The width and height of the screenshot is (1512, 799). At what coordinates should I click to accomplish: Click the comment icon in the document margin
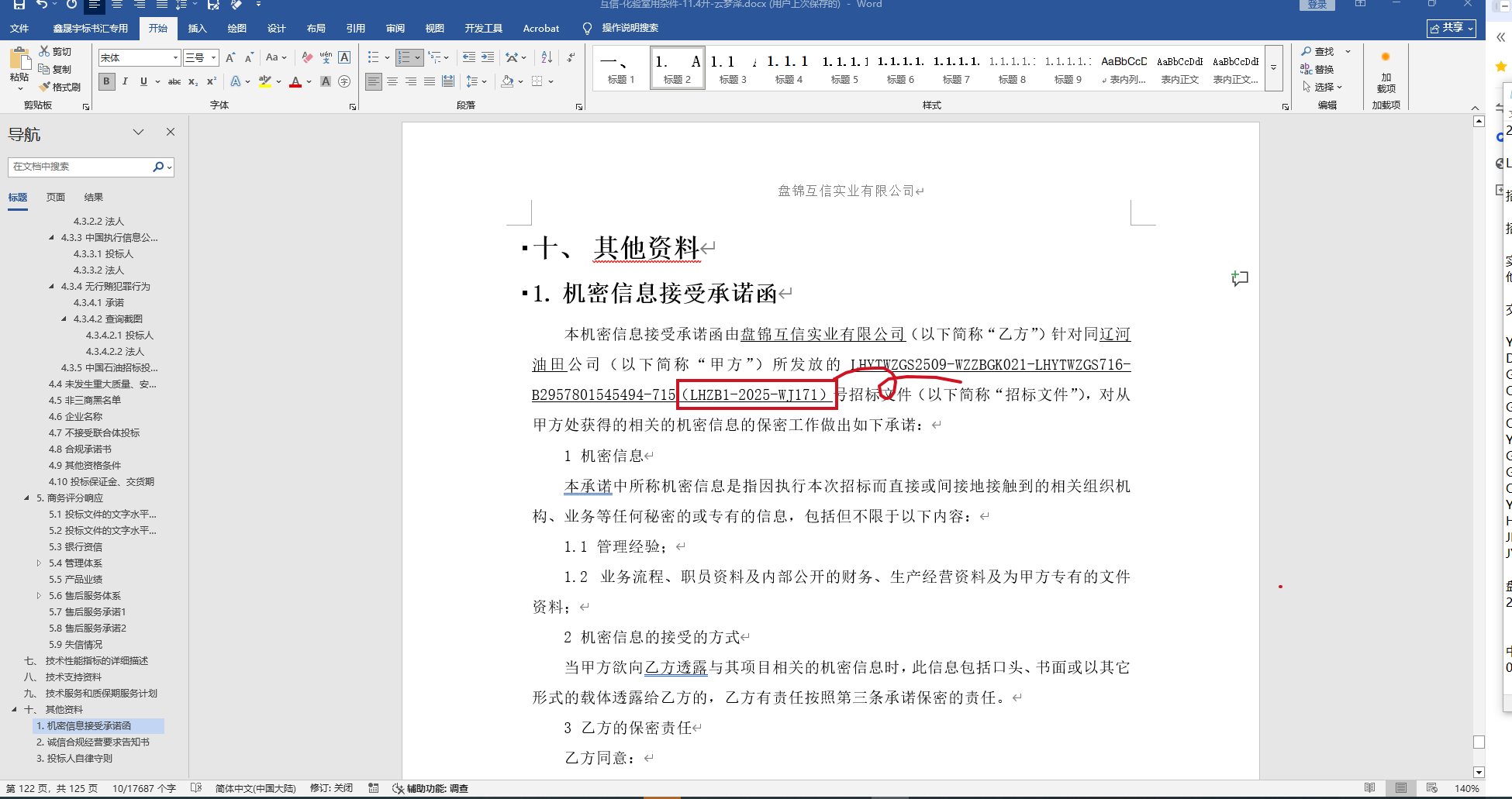pos(1240,278)
